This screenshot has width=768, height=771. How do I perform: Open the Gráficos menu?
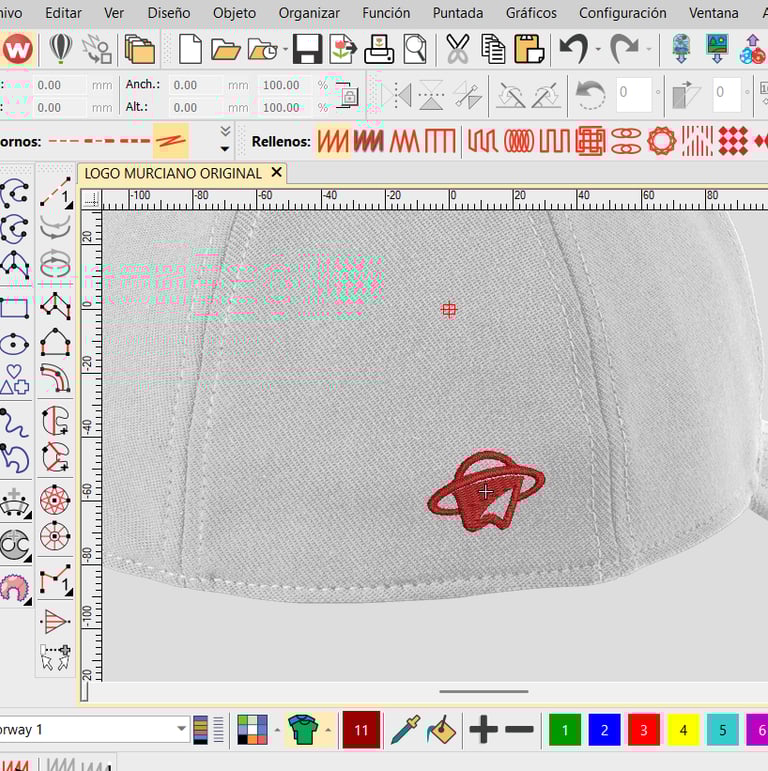point(531,13)
